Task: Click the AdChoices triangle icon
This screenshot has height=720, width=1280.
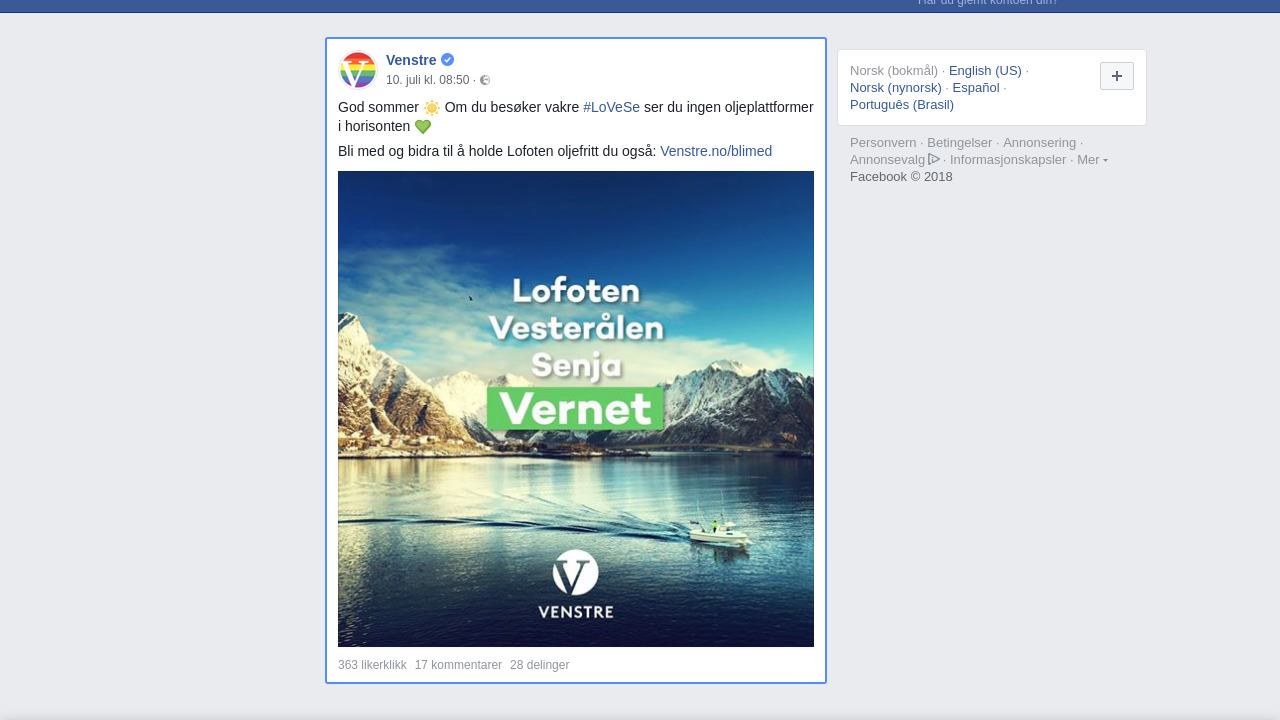Action: coord(934,159)
